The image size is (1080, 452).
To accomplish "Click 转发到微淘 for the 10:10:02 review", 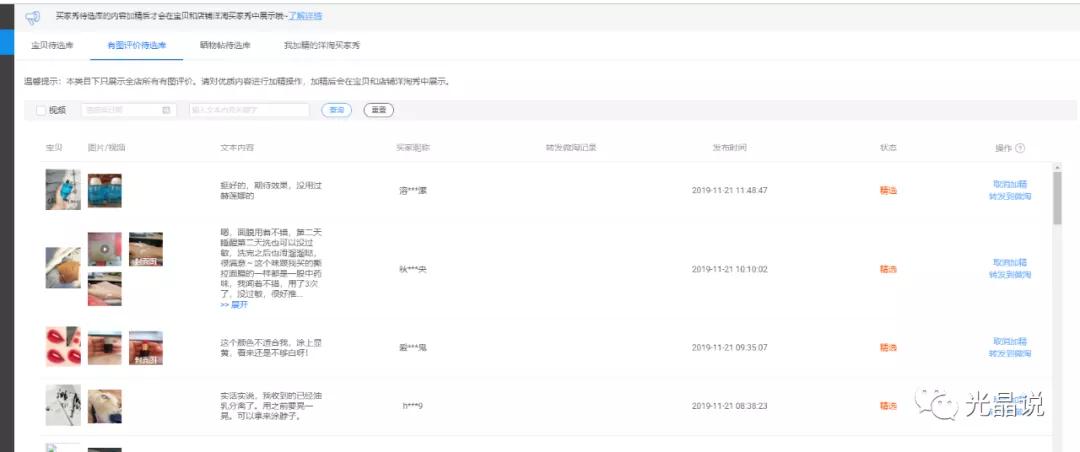I will (1010, 275).
